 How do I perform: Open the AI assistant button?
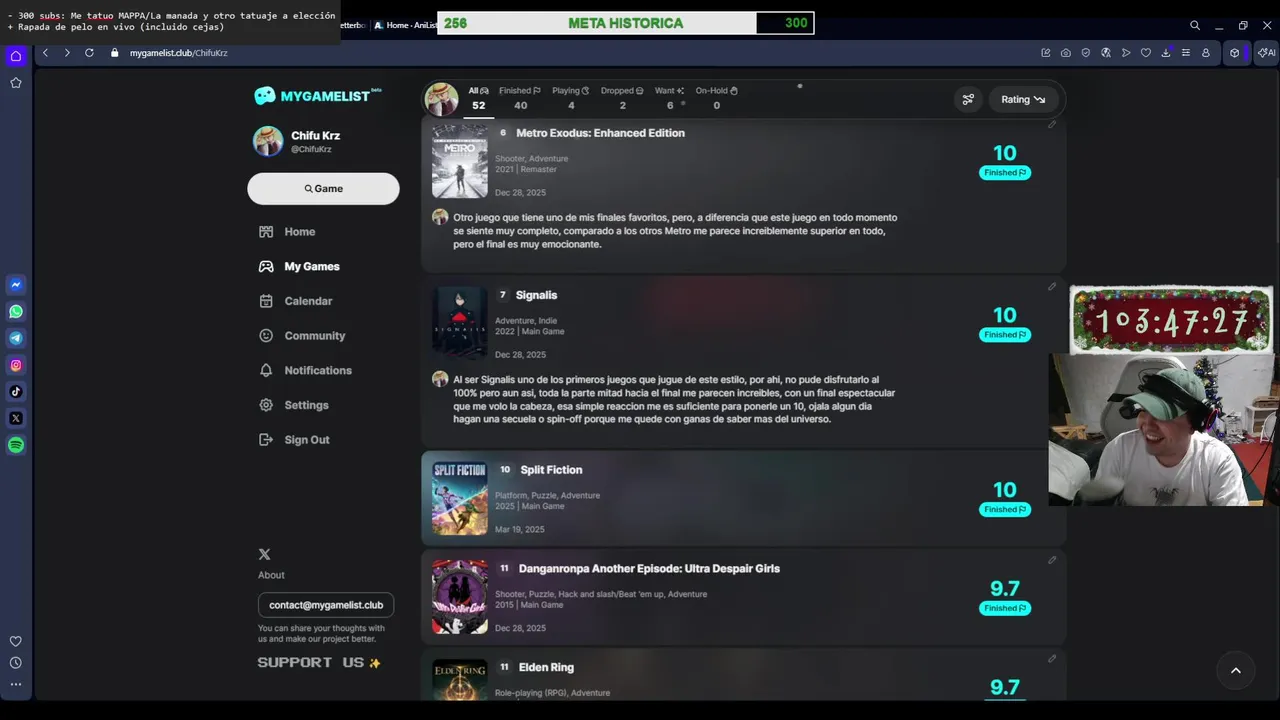[x=1266, y=53]
